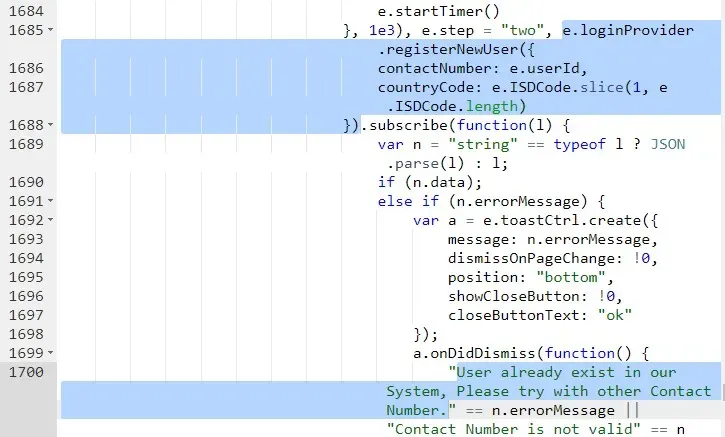Click countryCode: e.ISDCode.slice text
725x437 pixels.
point(500,87)
